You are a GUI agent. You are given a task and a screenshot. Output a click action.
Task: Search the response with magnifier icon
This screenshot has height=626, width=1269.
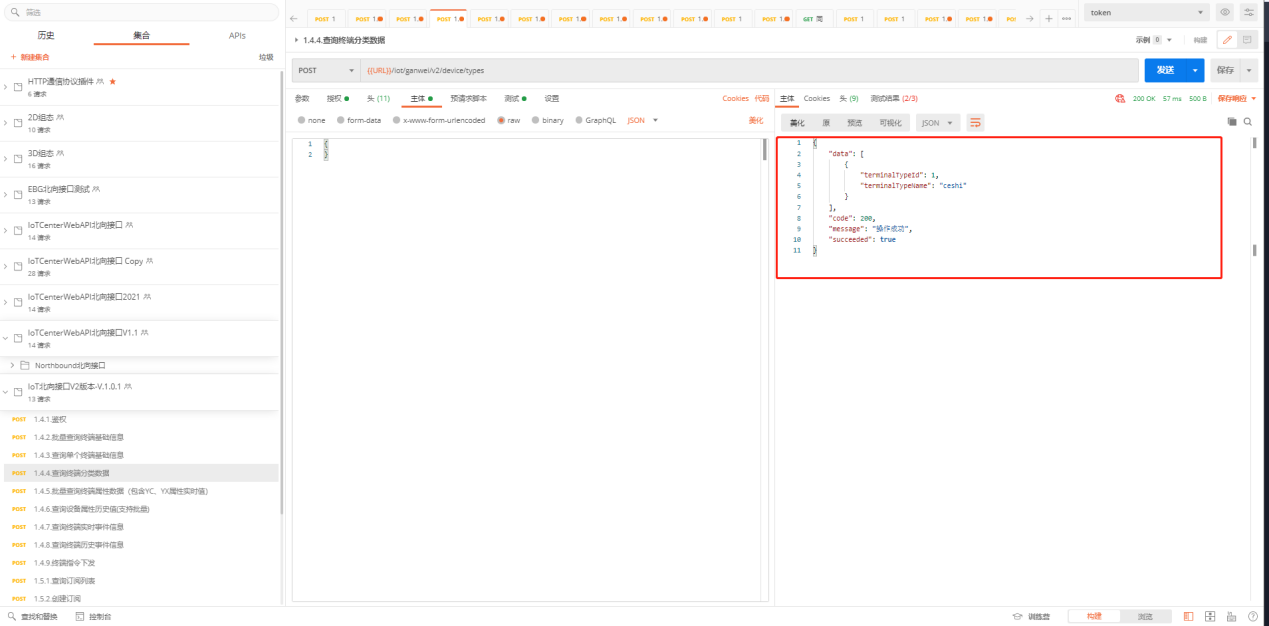(1247, 122)
